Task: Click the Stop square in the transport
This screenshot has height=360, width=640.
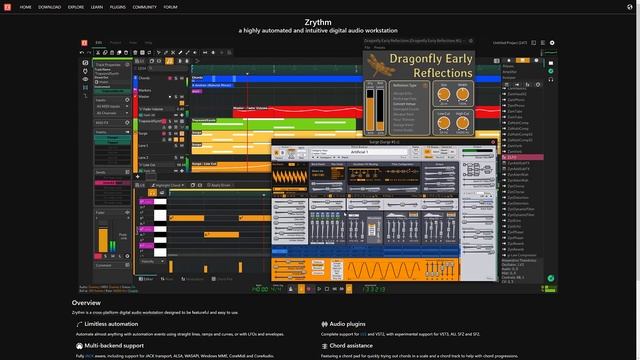Action: pyautogui.click(x=327, y=289)
